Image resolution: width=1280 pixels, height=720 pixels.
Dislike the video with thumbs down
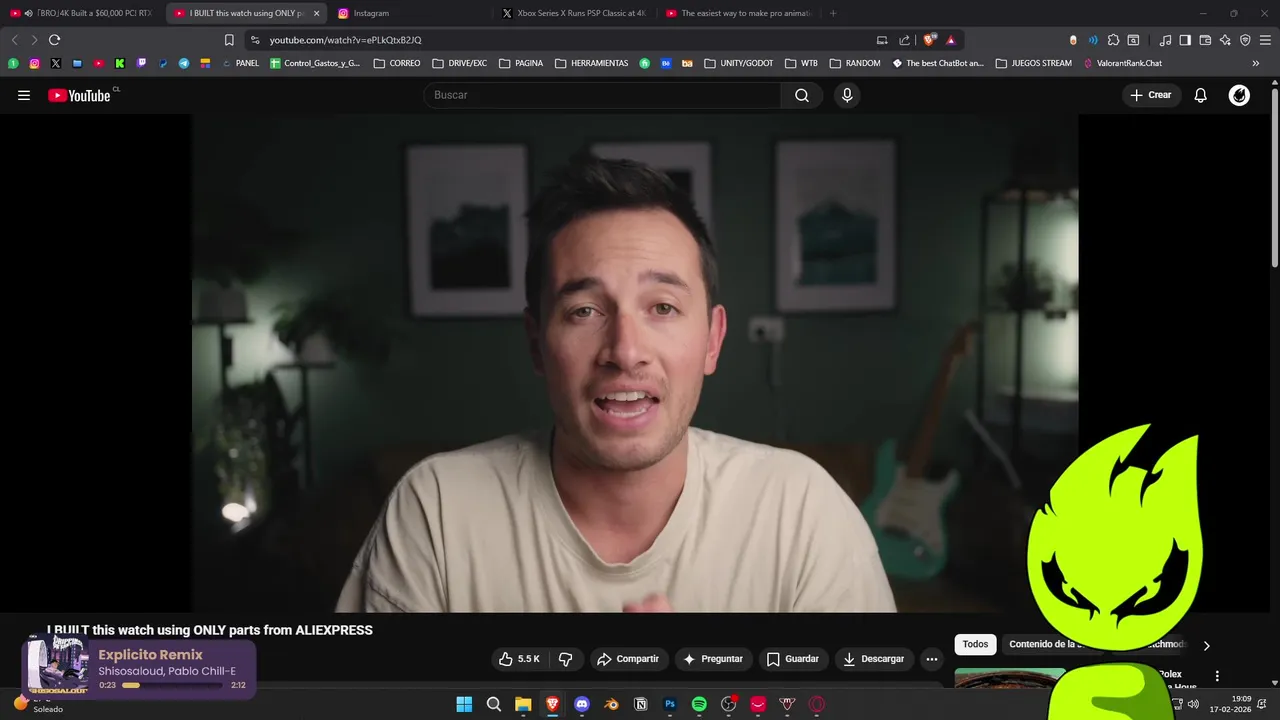(565, 659)
